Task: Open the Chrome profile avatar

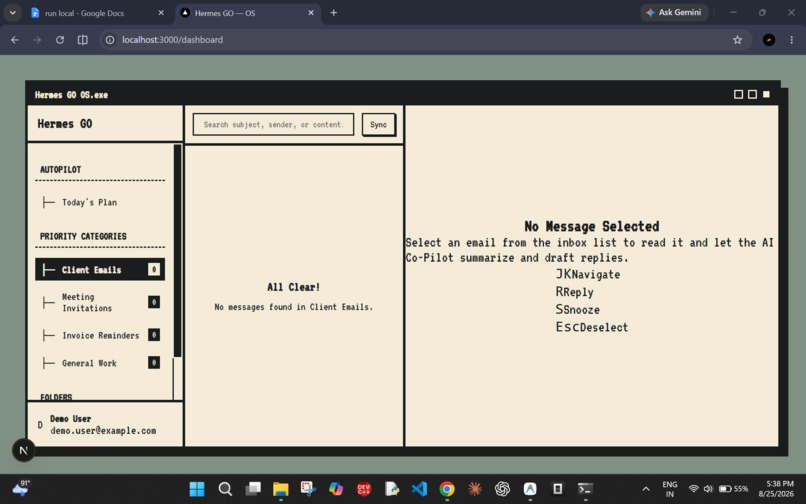Action: pyautogui.click(x=769, y=40)
